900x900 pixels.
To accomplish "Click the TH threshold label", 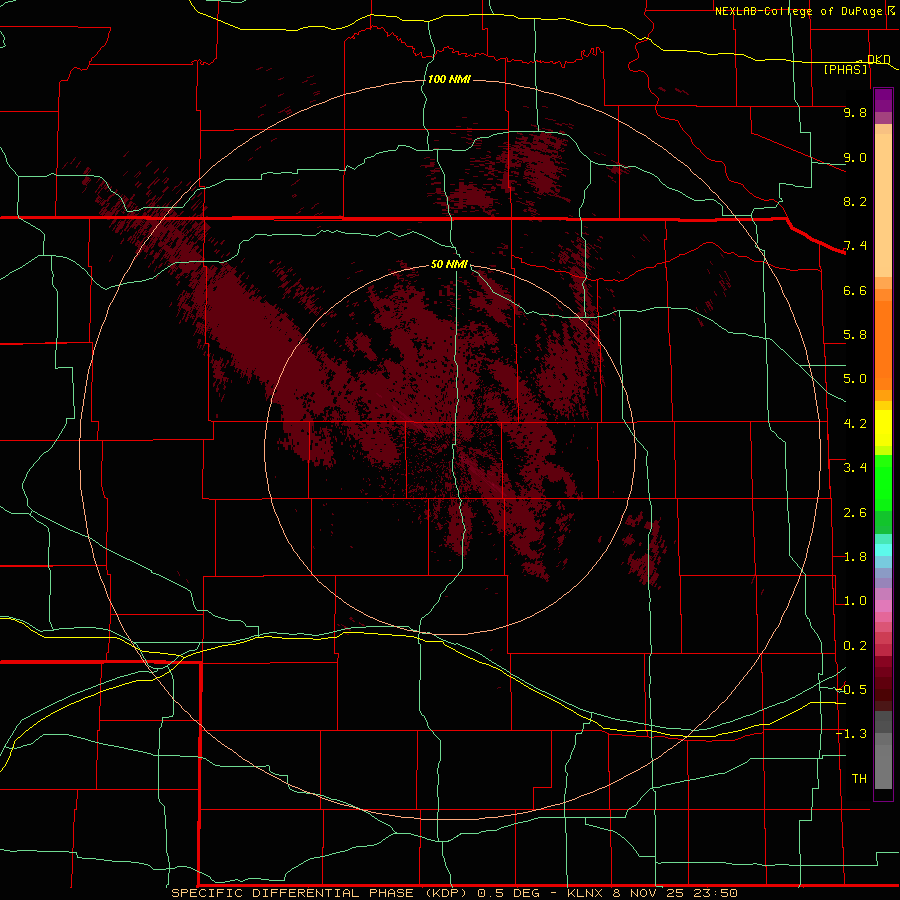I will 859,779.
